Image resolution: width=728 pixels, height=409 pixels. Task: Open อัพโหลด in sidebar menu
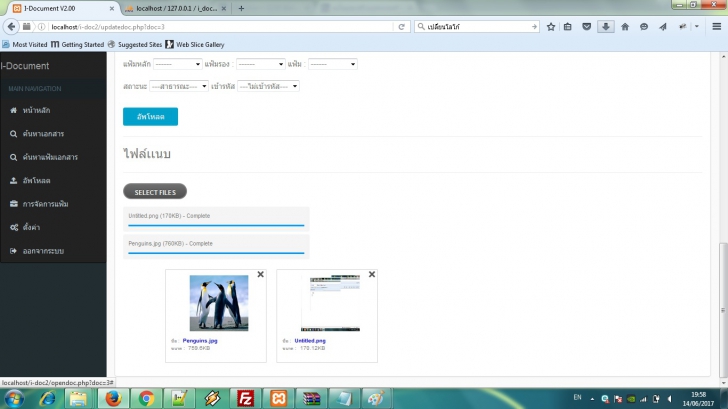click(36, 181)
